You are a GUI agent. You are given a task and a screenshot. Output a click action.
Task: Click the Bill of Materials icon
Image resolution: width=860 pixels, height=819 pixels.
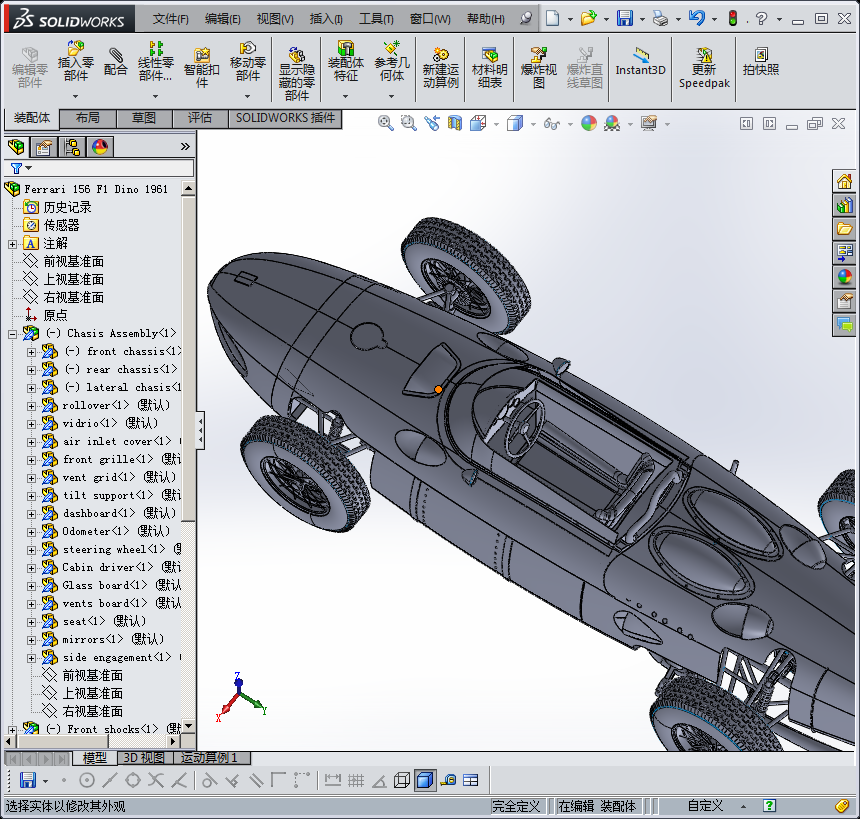coord(489,68)
